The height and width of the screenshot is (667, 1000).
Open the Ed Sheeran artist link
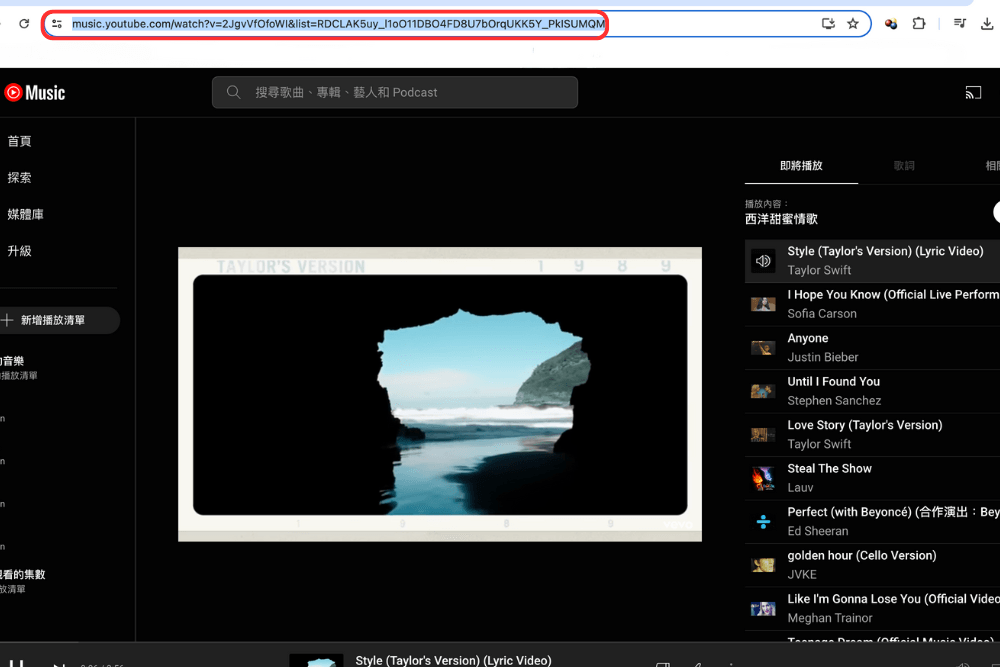click(x=818, y=531)
